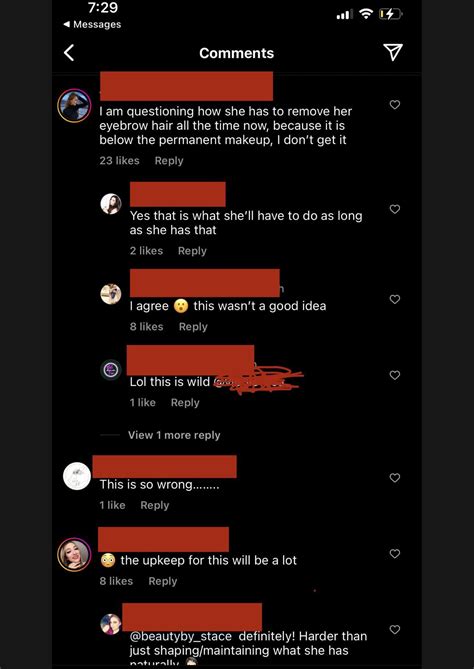Like the 'Yes that is what she'll' reply
The width and height of the screenshot is (474, 669).
coord(395,209)
